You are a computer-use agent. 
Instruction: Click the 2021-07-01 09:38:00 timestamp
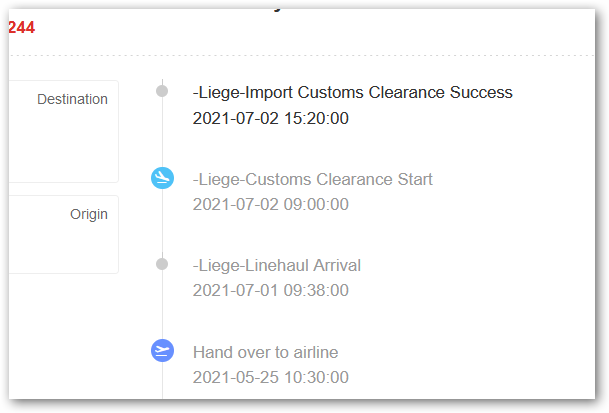(270, 291)
